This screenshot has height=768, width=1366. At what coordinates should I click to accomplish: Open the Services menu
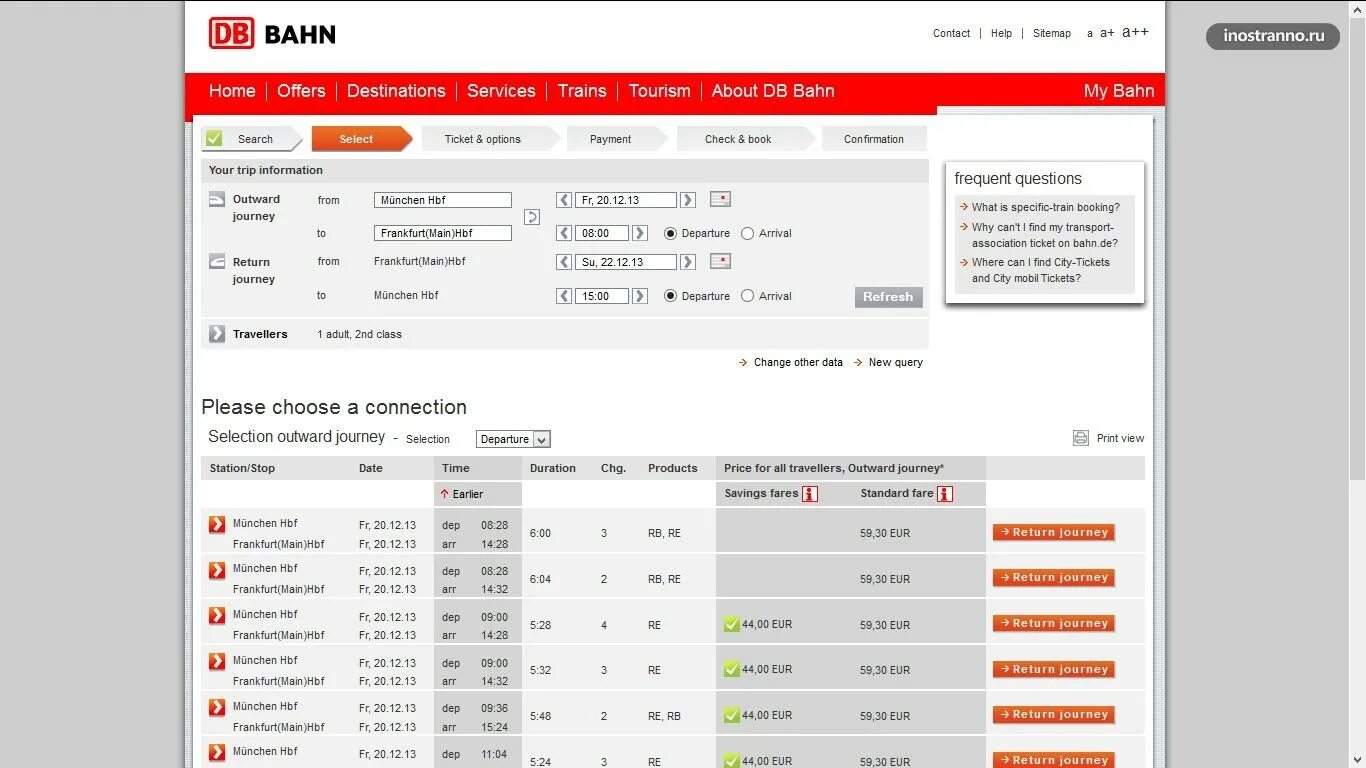pyautogui.click(x=501, y=91)
